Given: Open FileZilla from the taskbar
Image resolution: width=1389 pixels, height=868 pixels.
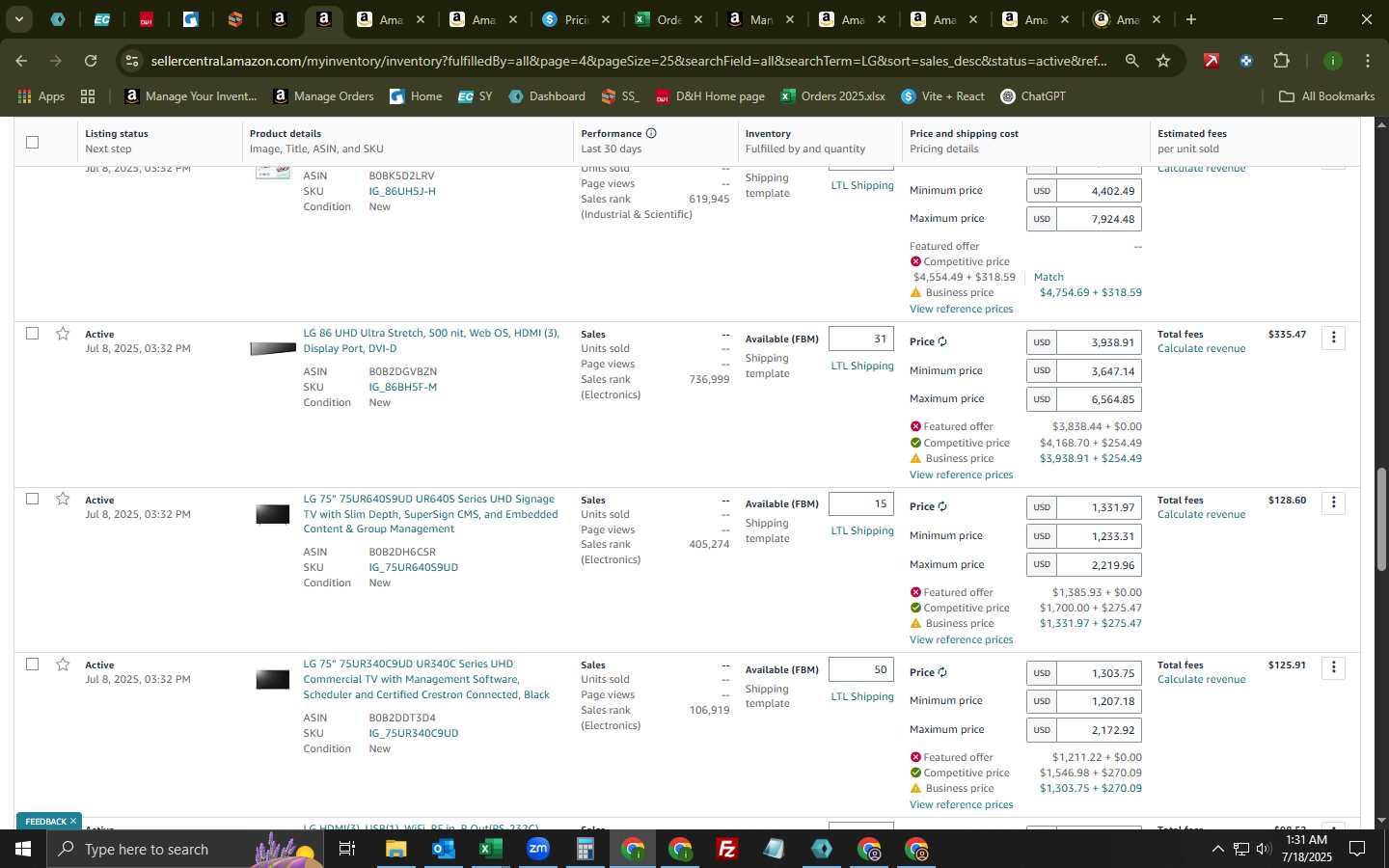Looking at the screenshot, I should pos(727,849).
